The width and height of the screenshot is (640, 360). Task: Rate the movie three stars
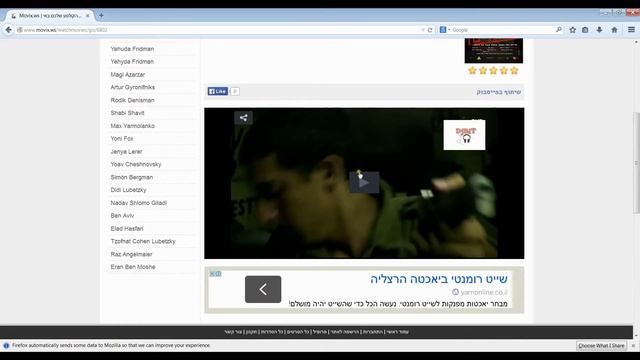coord(493,71)
